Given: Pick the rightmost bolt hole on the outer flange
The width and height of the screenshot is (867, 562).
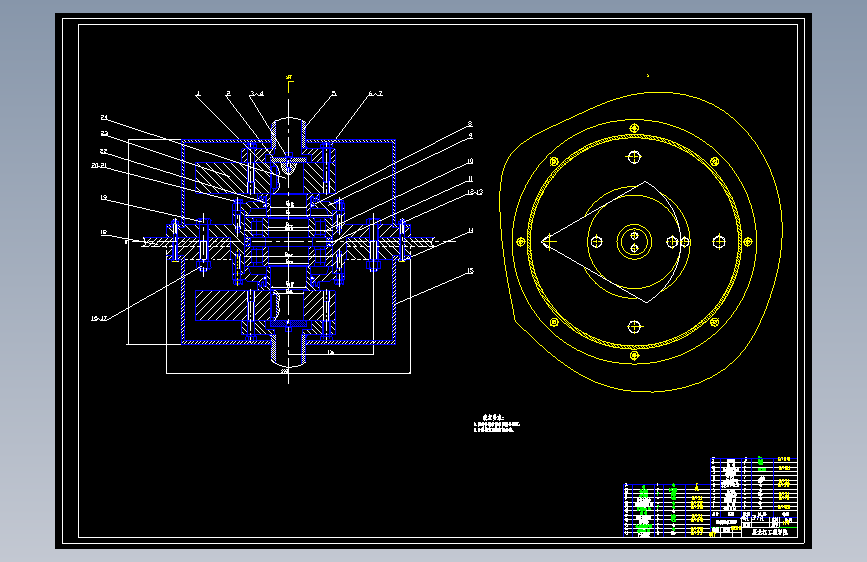Looking at the screenshot, I should [x=748, y=242].
